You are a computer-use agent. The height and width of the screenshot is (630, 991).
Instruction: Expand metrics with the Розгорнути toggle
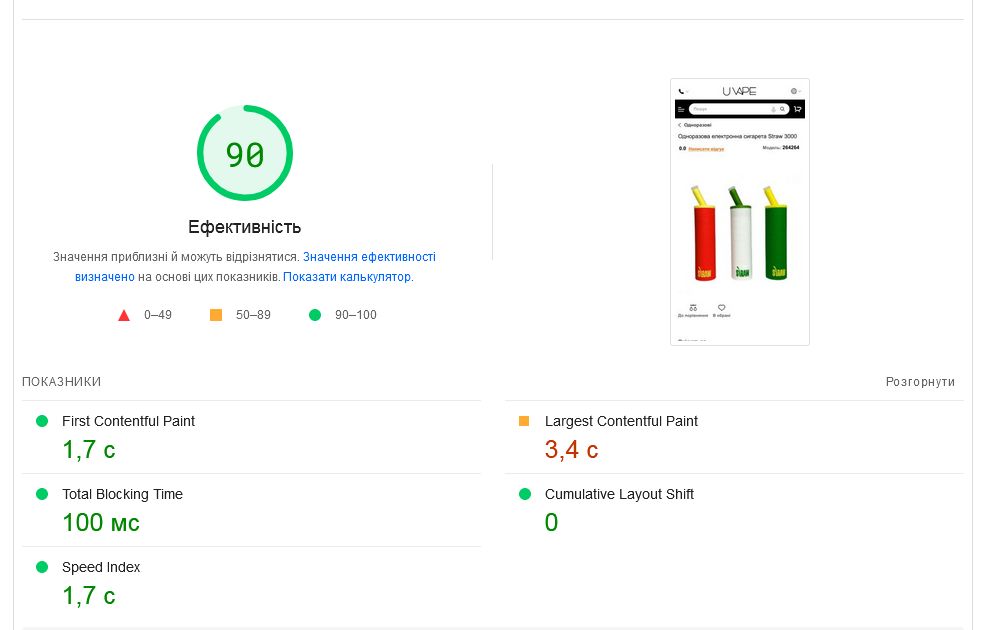[x=920, y=382]
